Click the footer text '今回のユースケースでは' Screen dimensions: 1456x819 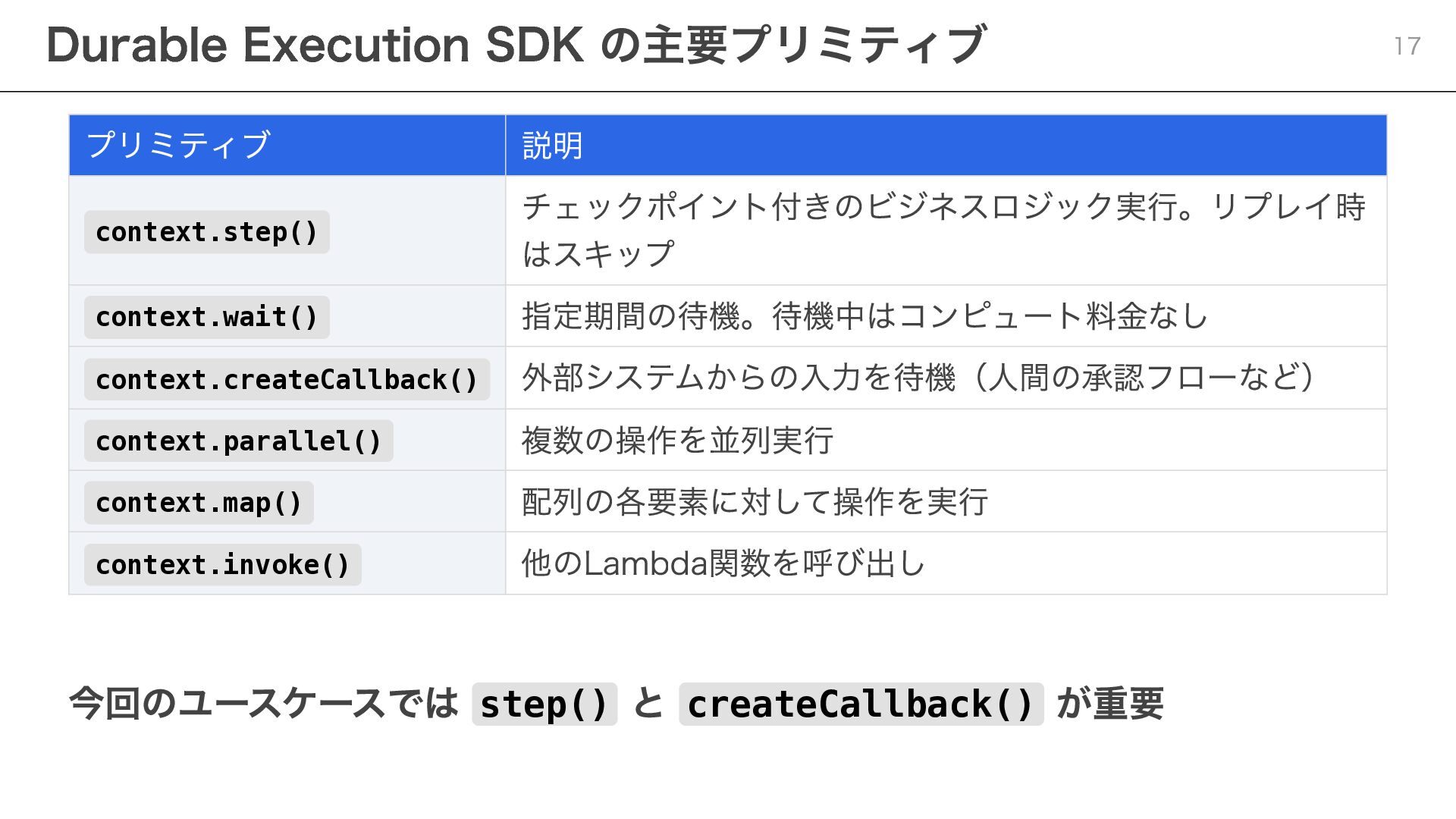264,703
